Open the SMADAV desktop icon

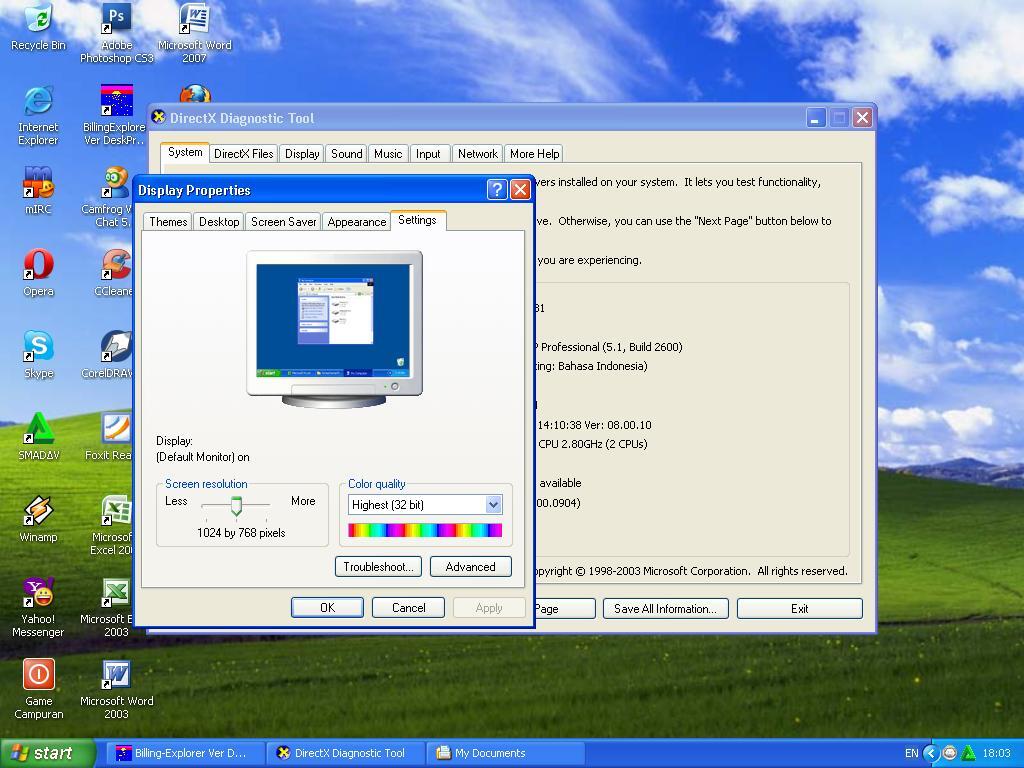click(x=39, y=436)
